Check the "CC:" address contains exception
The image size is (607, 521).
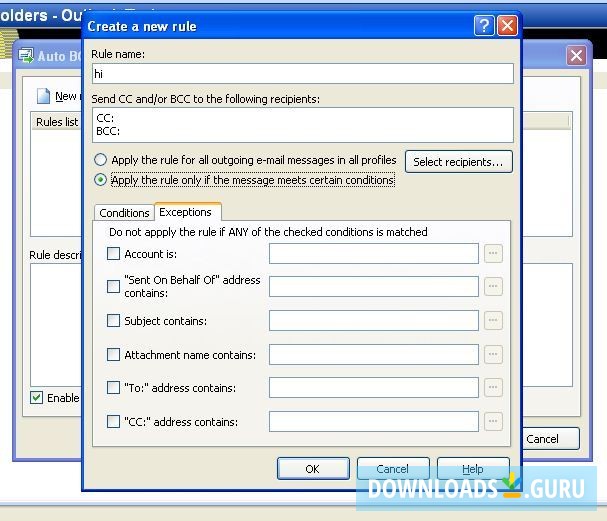point(113,421)
